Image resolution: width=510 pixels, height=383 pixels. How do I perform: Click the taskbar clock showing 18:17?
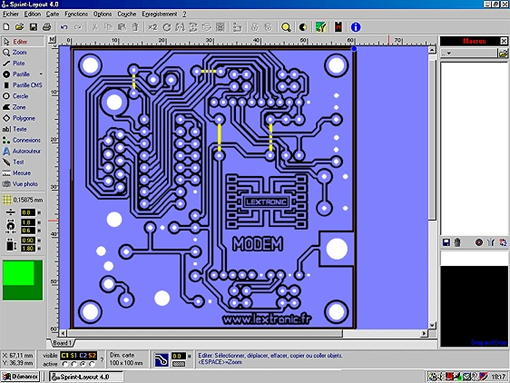pos(498,377)
